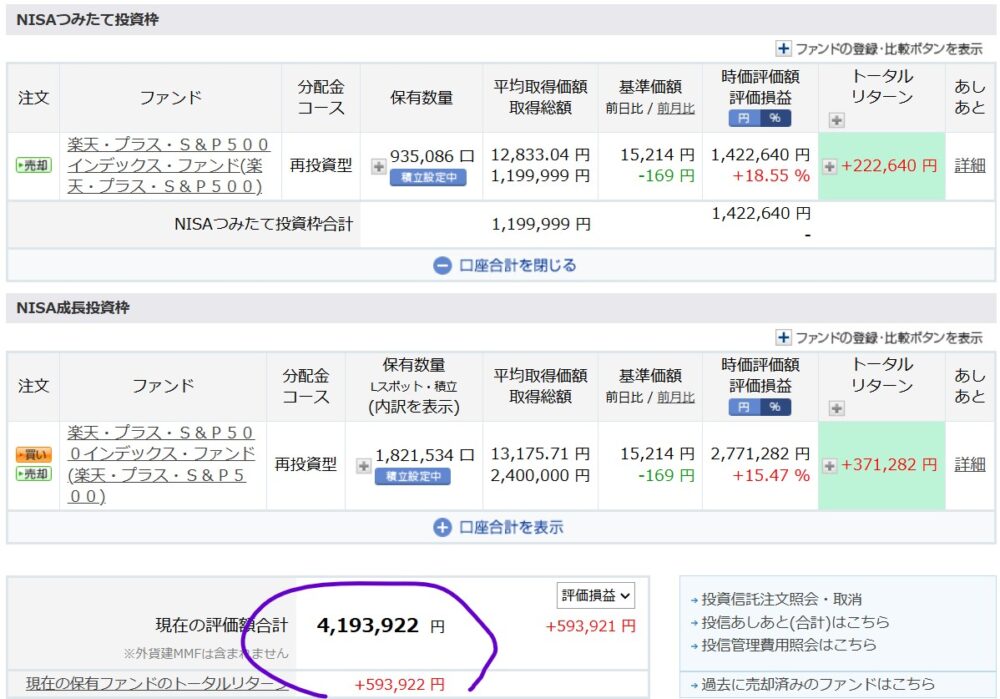Screen dimensions: 1000x699
Task: Click NISA成長投資枠 section heading
Action: click(x=73, y=308)
